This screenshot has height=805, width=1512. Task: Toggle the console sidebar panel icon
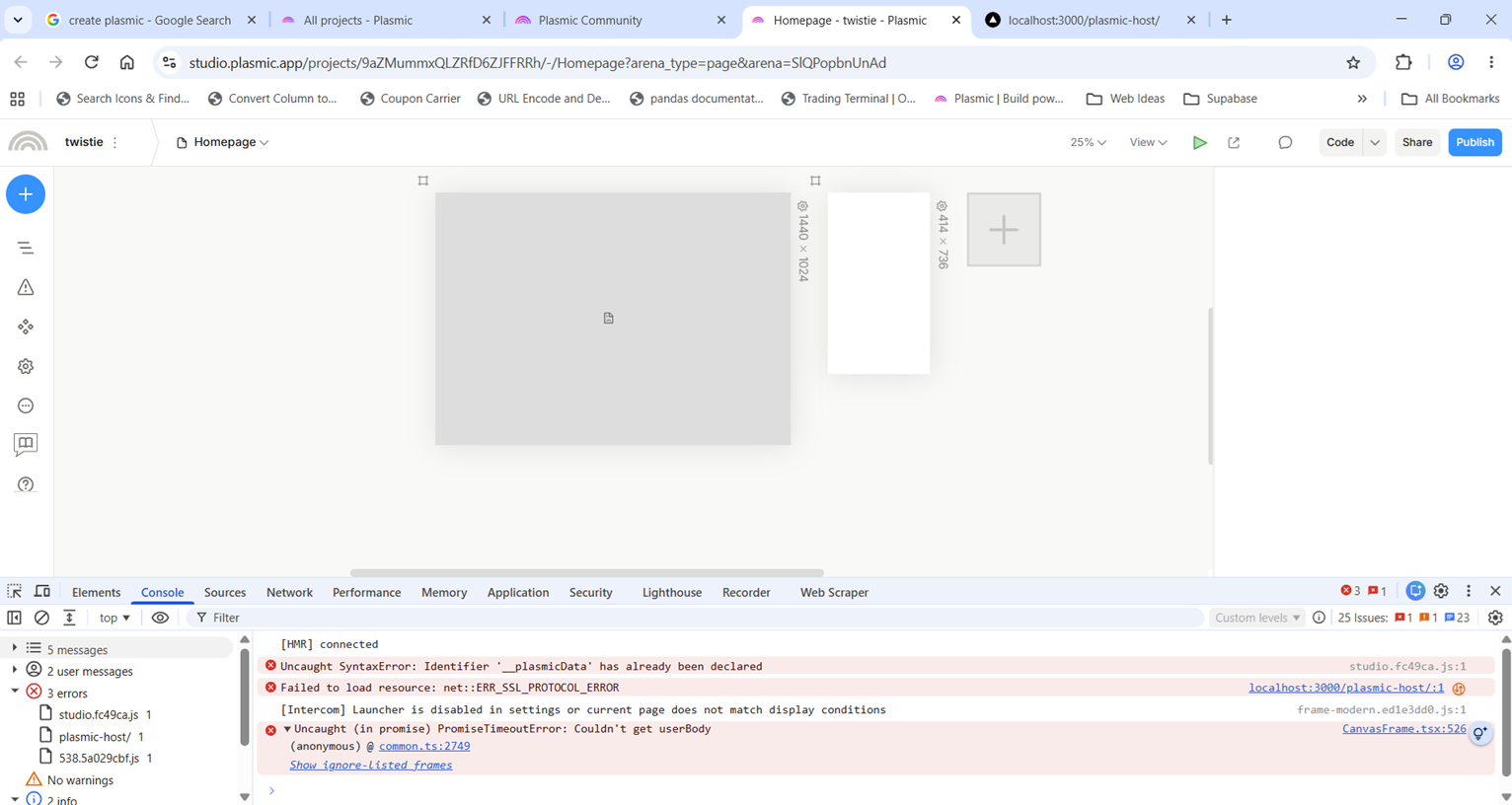(15, 618)
